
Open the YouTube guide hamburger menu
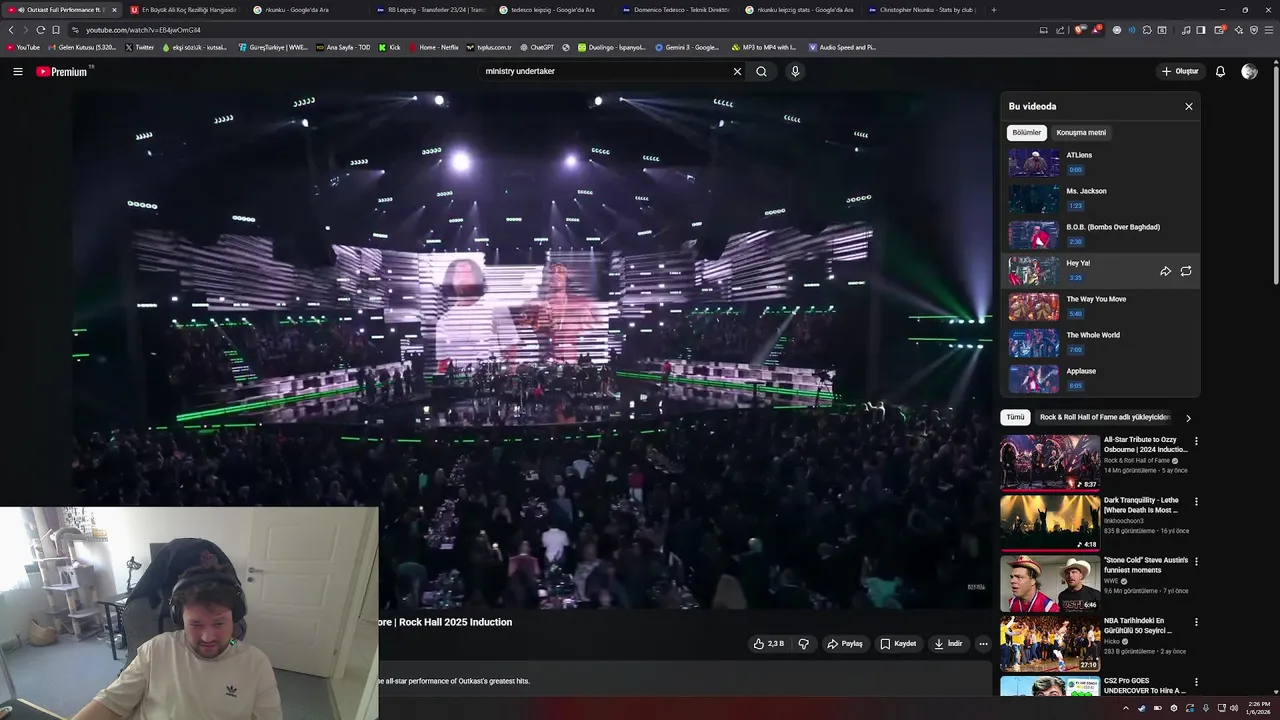click(x=18, y=72)
